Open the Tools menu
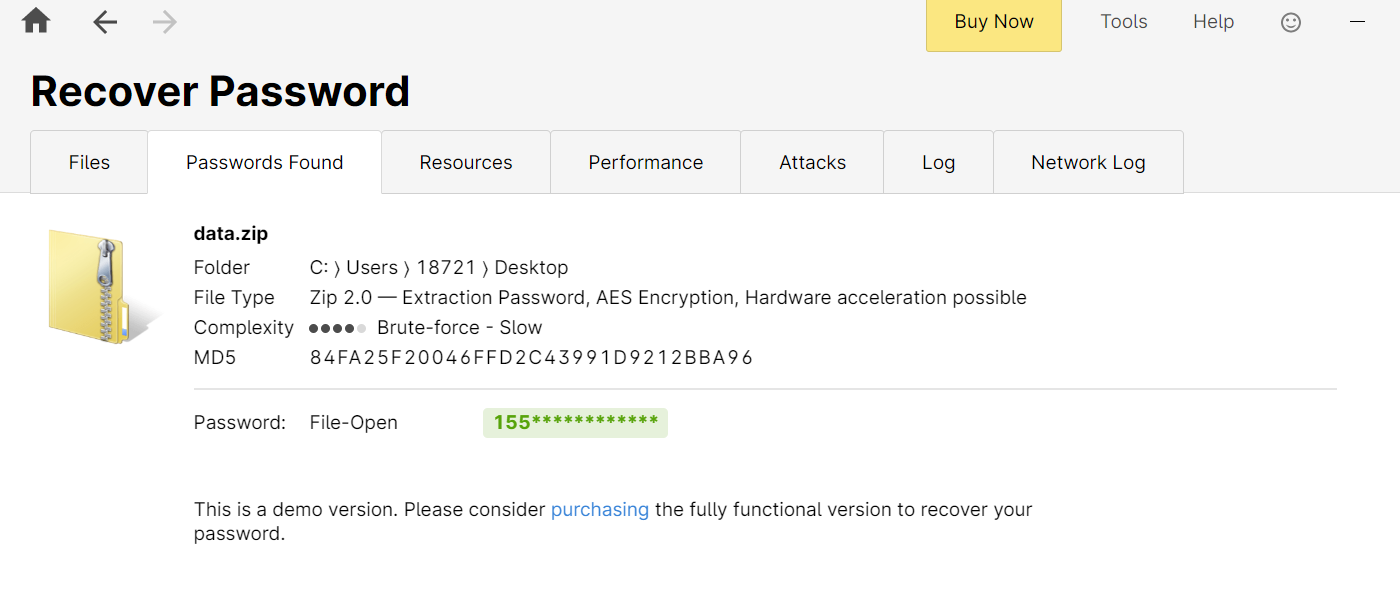The height and width of the screenshot is (613, 1400). point(1123,22)
